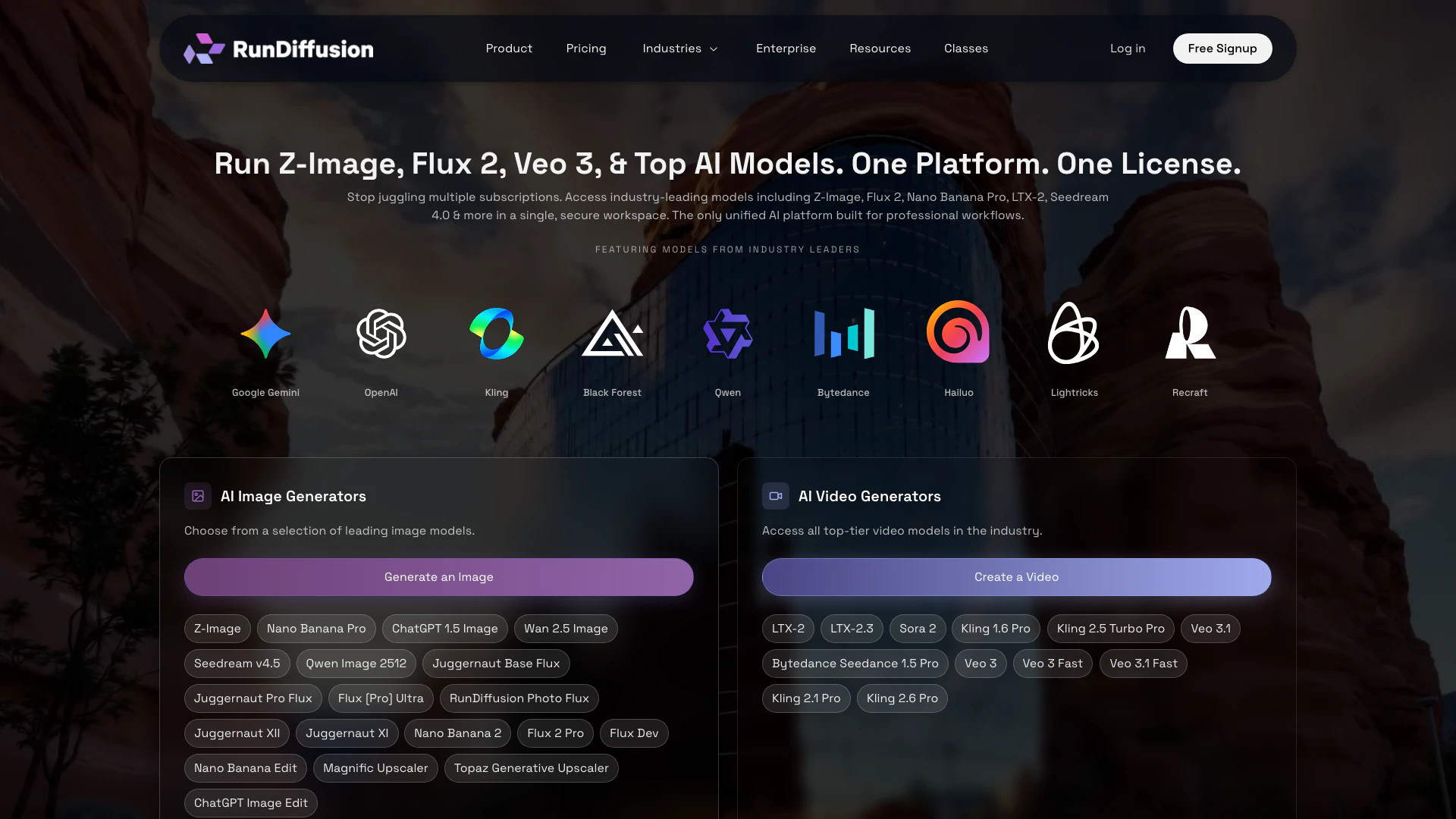The height and width of the screenshot is (819, 1456).
Task: Click the Lightricks logo icon
Action: 1074,334
